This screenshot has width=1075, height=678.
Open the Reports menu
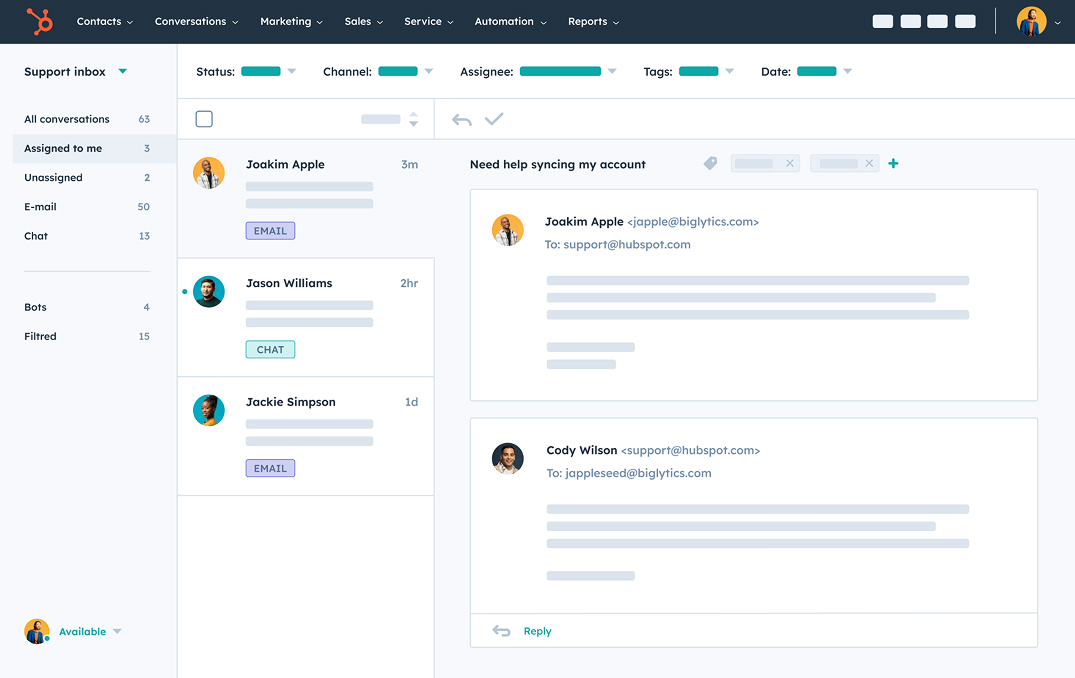[x=593, y=21]
